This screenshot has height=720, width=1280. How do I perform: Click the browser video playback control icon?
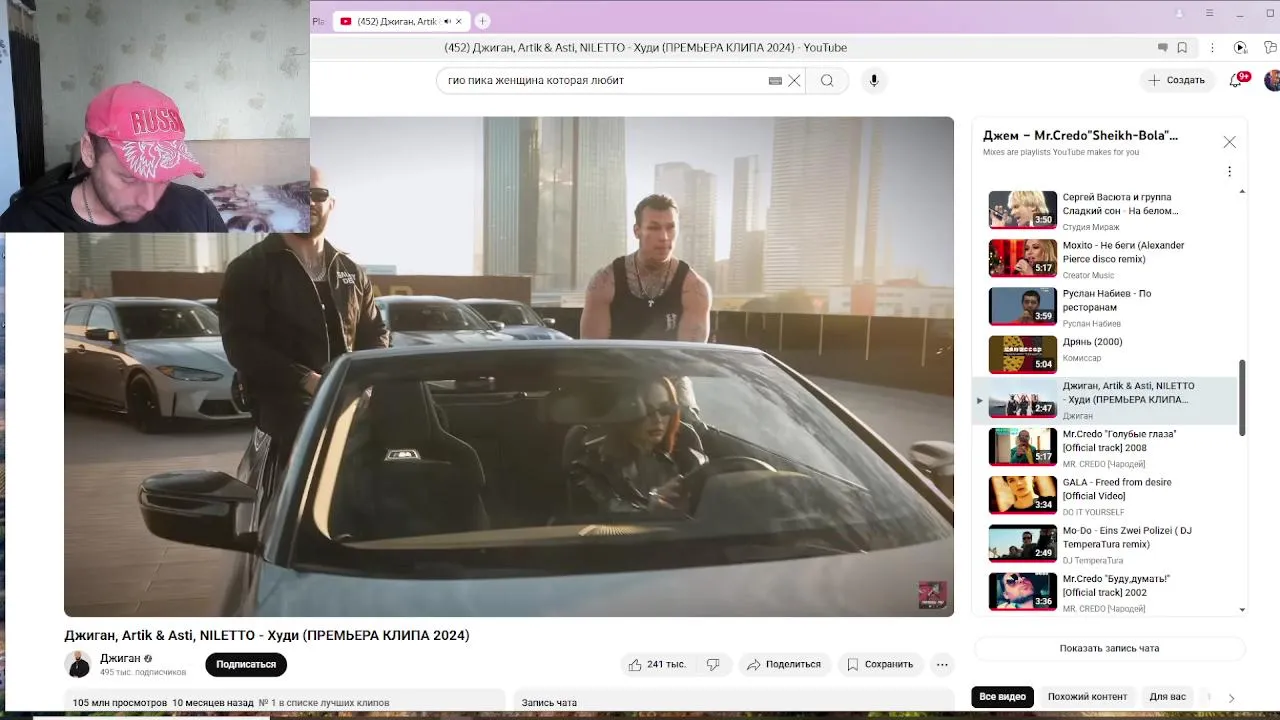click(1240, 47)
